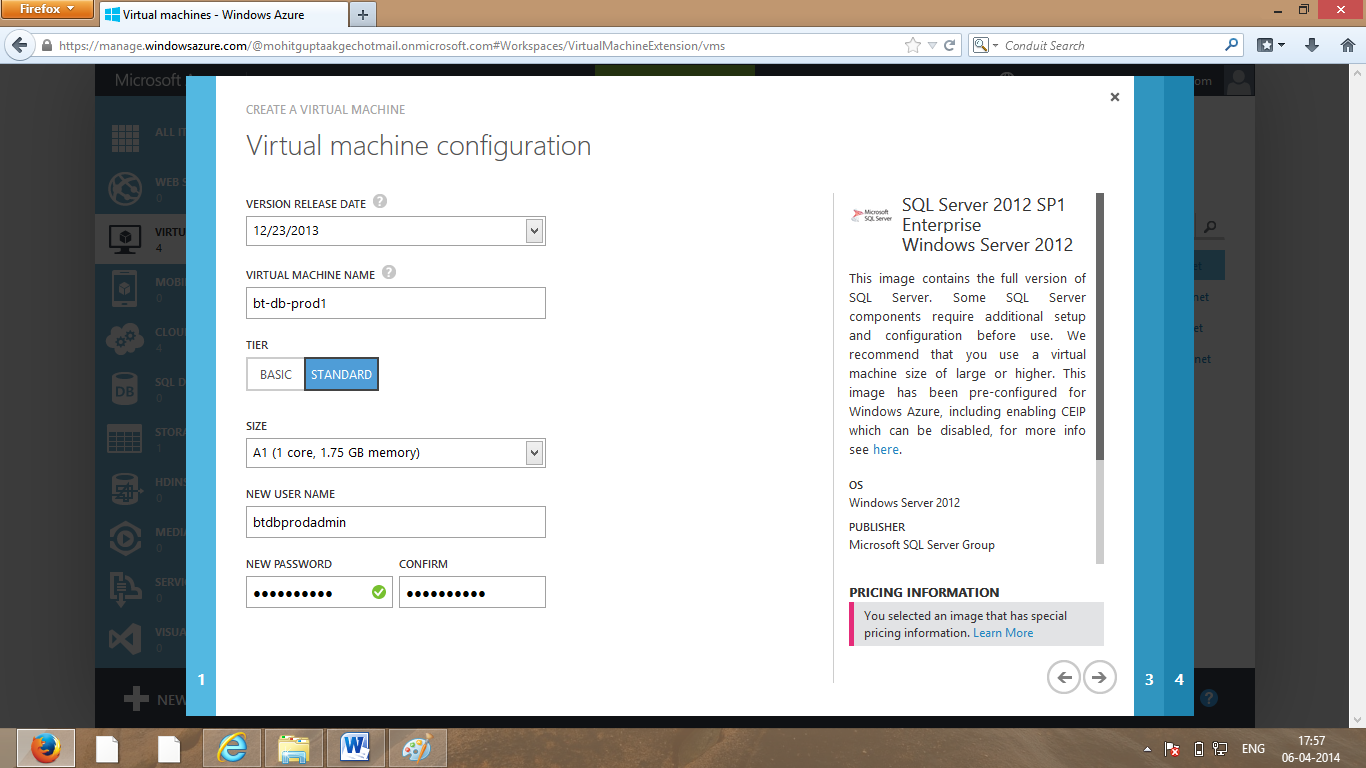The width and height of the screenshot is (1366, 768).
Task: Jump to wizard step 1 bar
Action: [201, 396]
